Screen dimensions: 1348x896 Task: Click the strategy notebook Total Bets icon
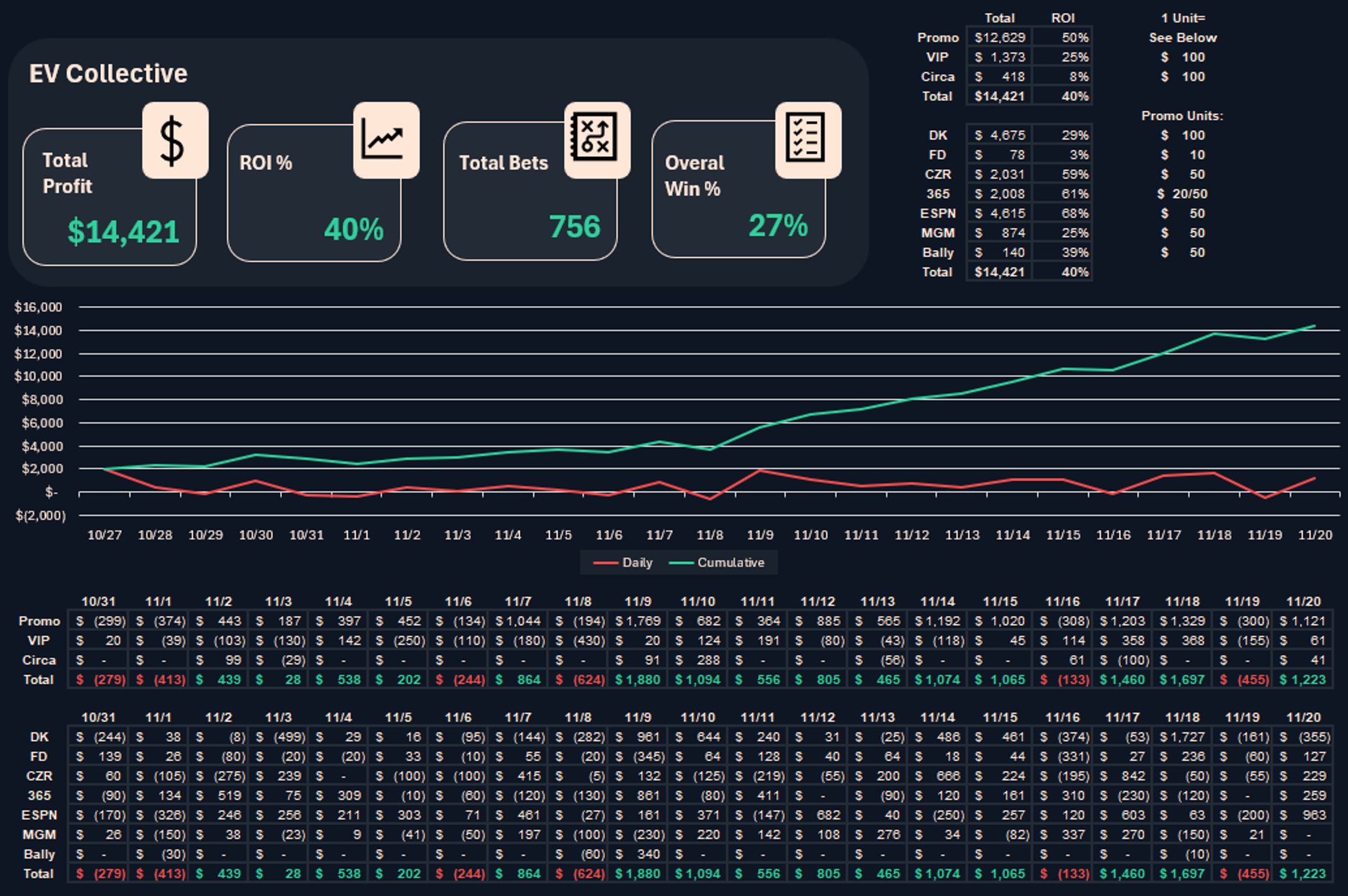tap(597, 141)
